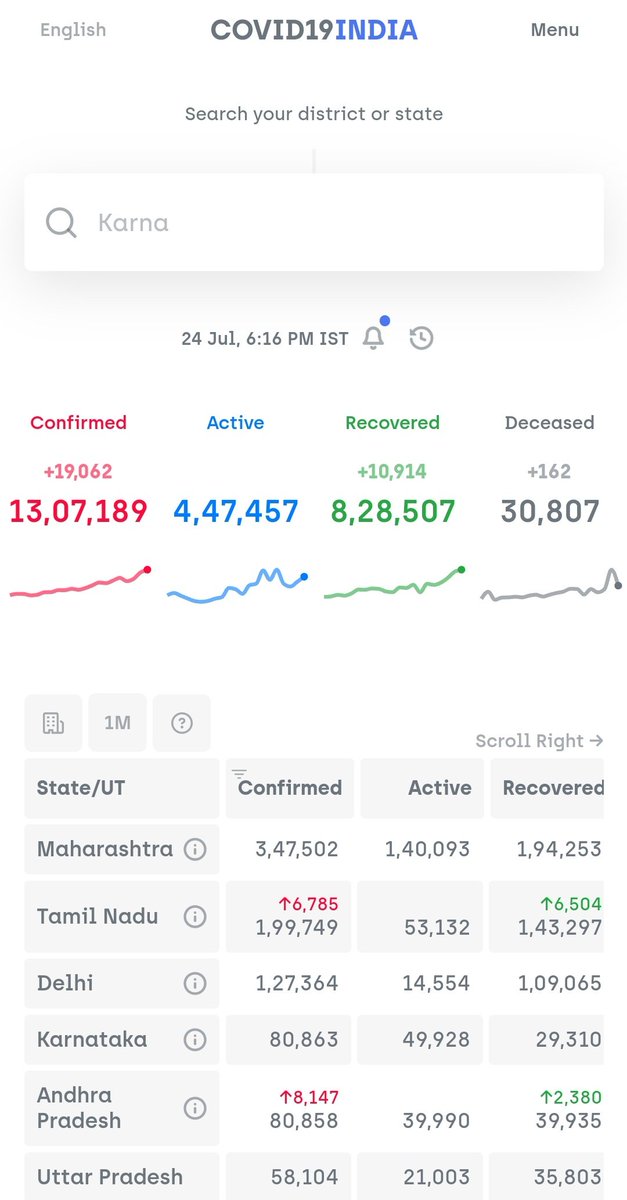The image size is (627, 1200).
Task: Click Uttar Pradesh active cell 21,003
Action: coord(421,1175)
